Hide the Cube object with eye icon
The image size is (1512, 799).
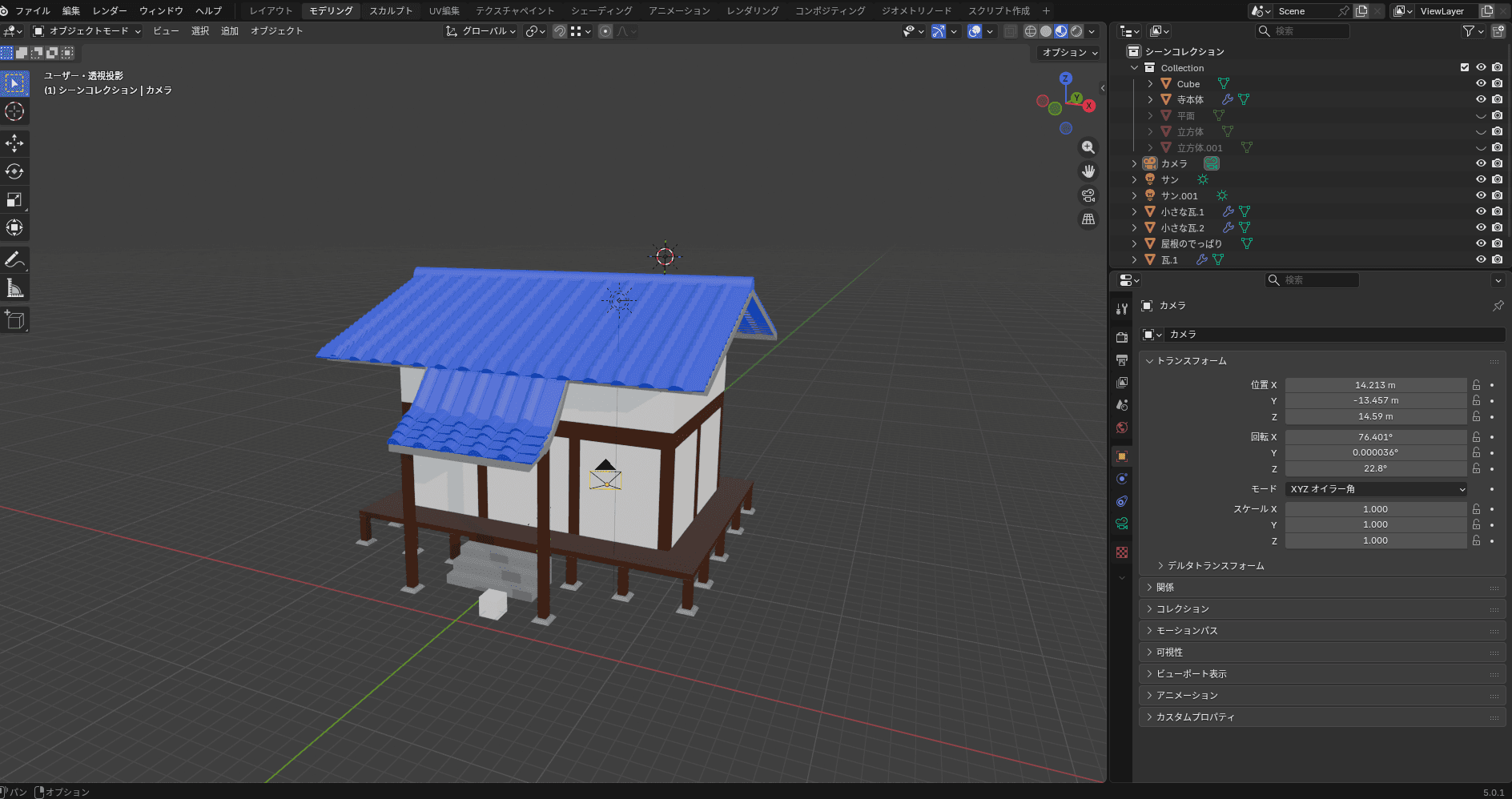(x=1481, y=84)
